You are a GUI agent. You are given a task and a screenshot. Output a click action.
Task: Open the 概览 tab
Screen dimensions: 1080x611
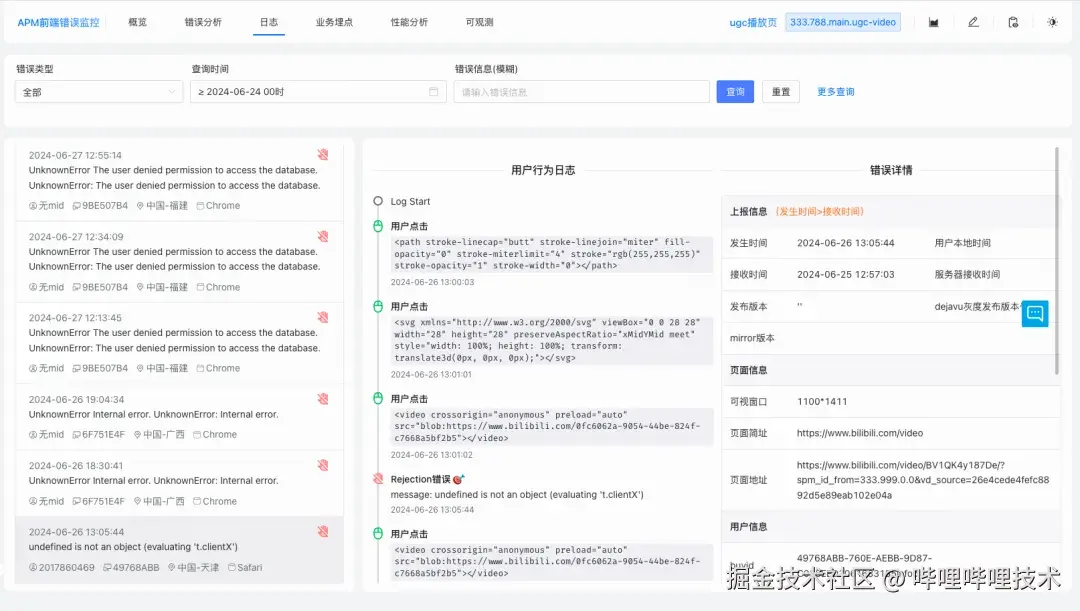click(137, 21)
